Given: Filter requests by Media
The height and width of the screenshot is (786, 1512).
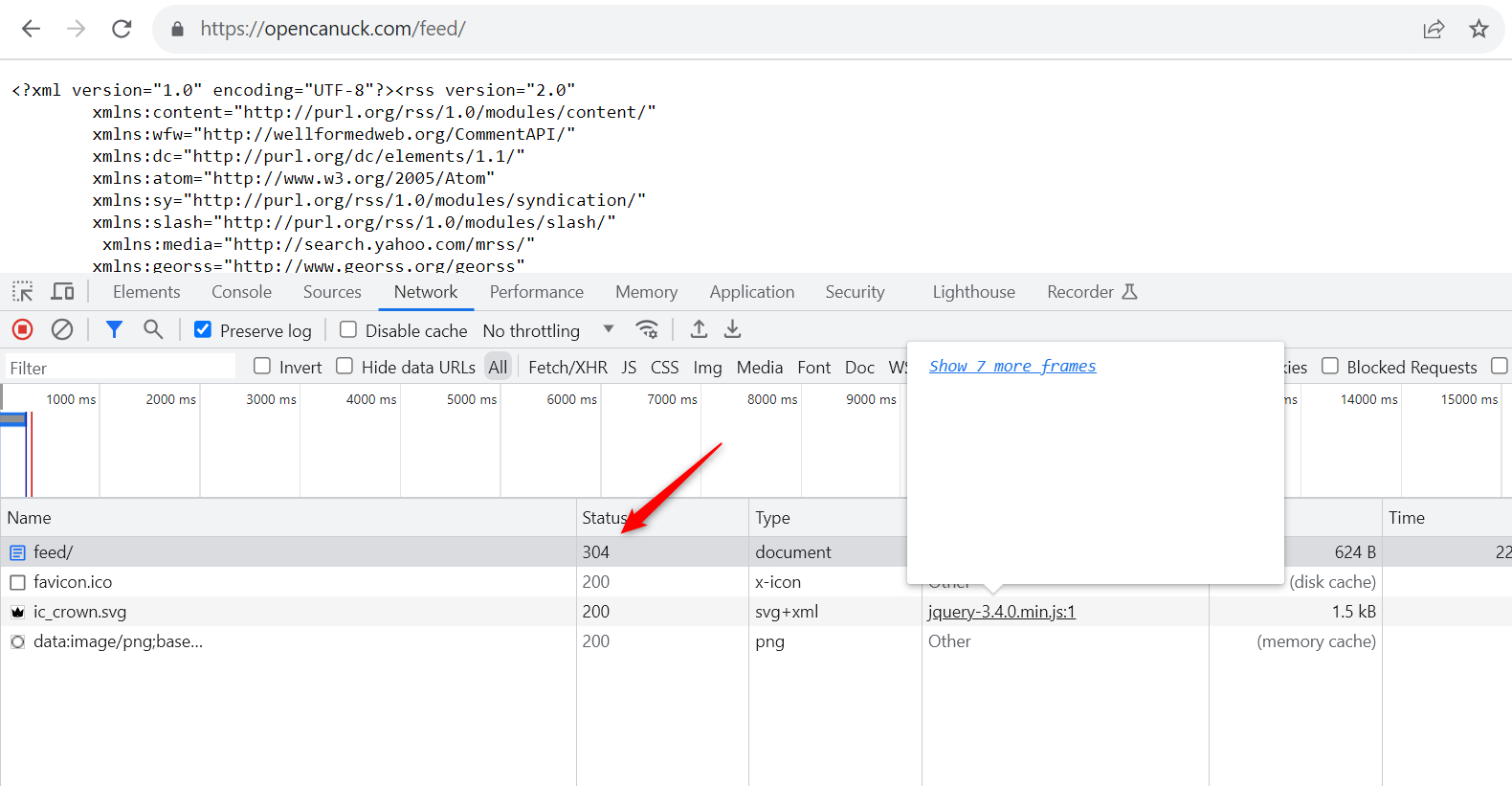Looking at the screenshot, I should [x=760, y=367].
